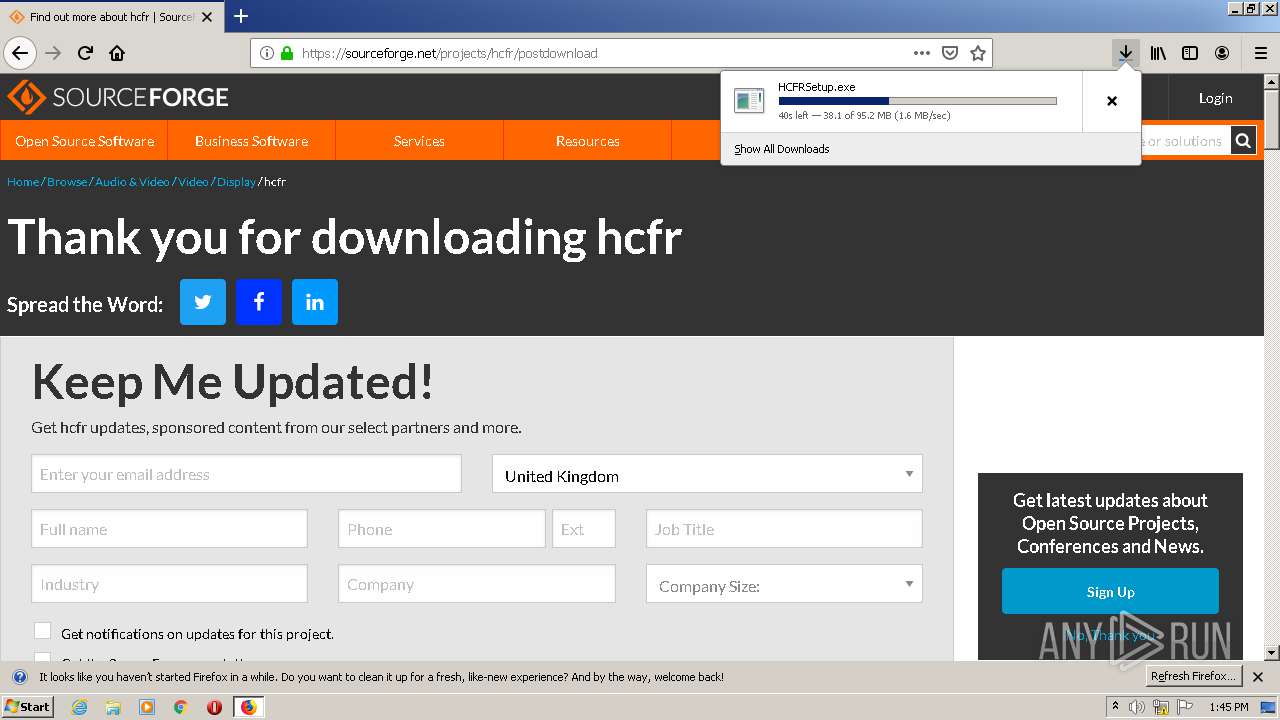This screenshot has width=1280, height=720.
Task: Follow the Video breadcrumb link
Action: (x=193, y=182)
